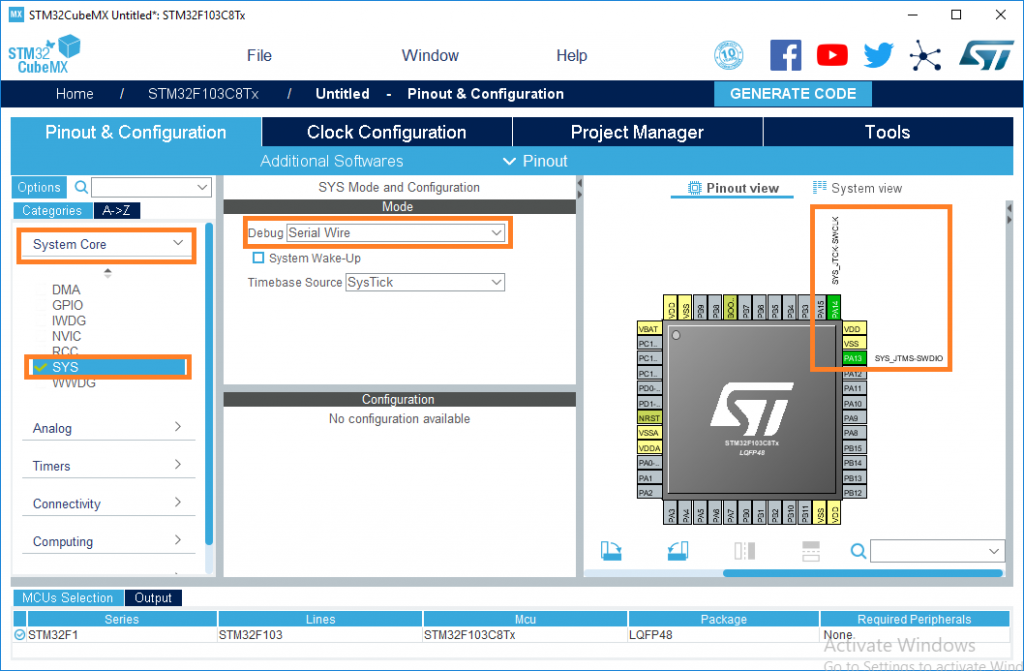1024x671 pixels.
Task: Click the sort arrows under System Core
Action: pyautogui.click(x=108, y=273)
